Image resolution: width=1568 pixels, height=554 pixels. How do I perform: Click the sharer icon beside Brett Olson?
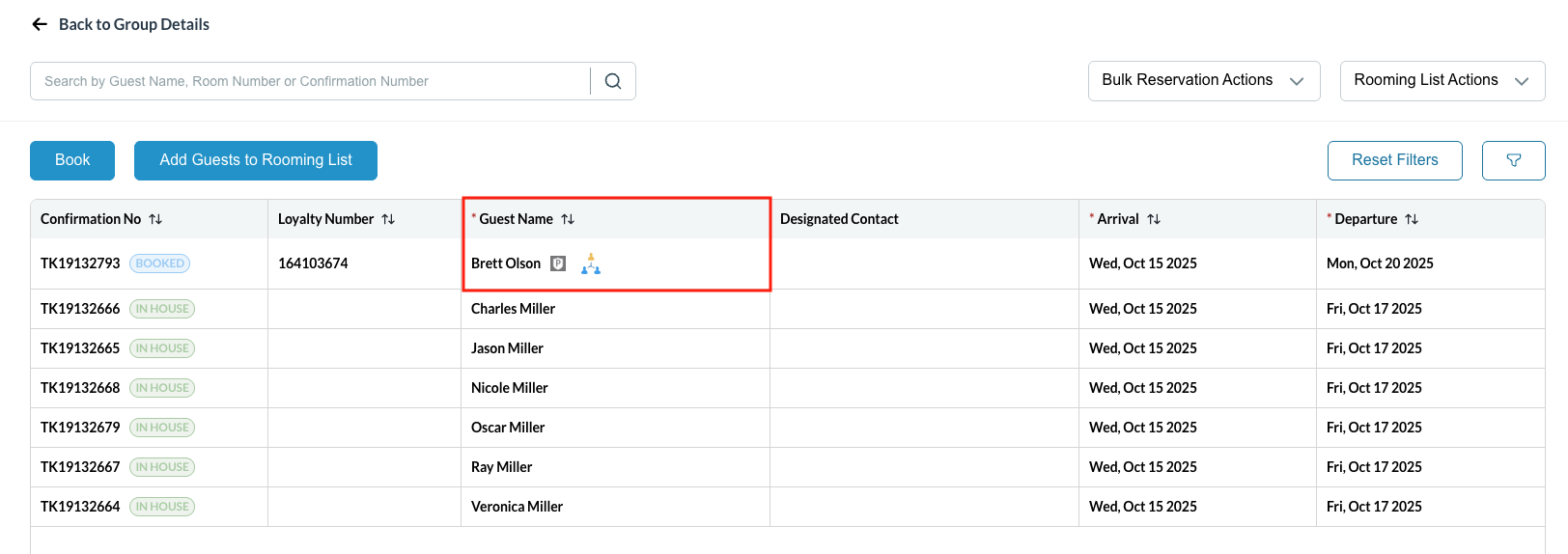[591, 263]
